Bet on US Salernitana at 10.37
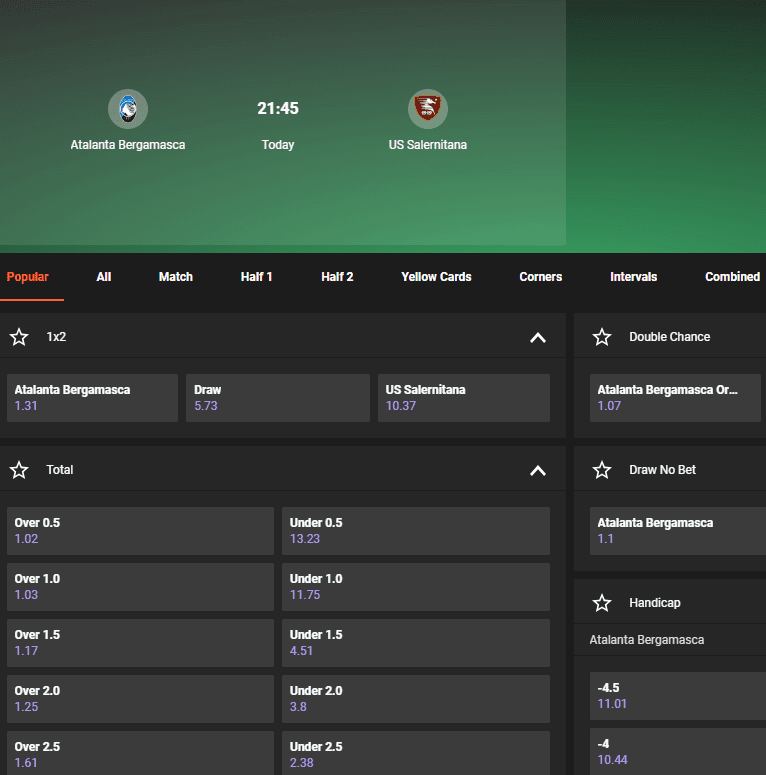766x775 pixels. [464, 398]
